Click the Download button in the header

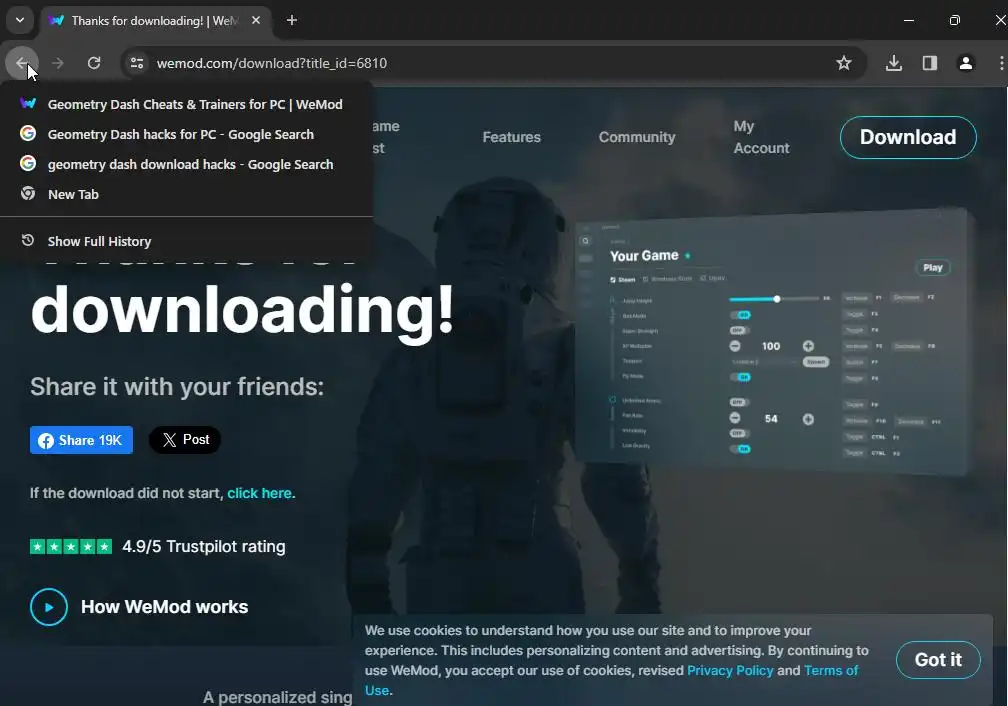908,137
